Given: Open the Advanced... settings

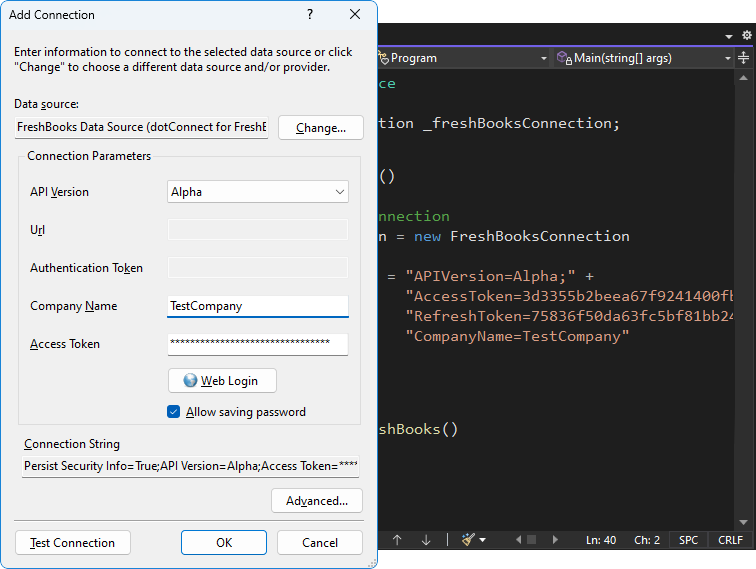Looking at the screenshot, I should [317, 501].
